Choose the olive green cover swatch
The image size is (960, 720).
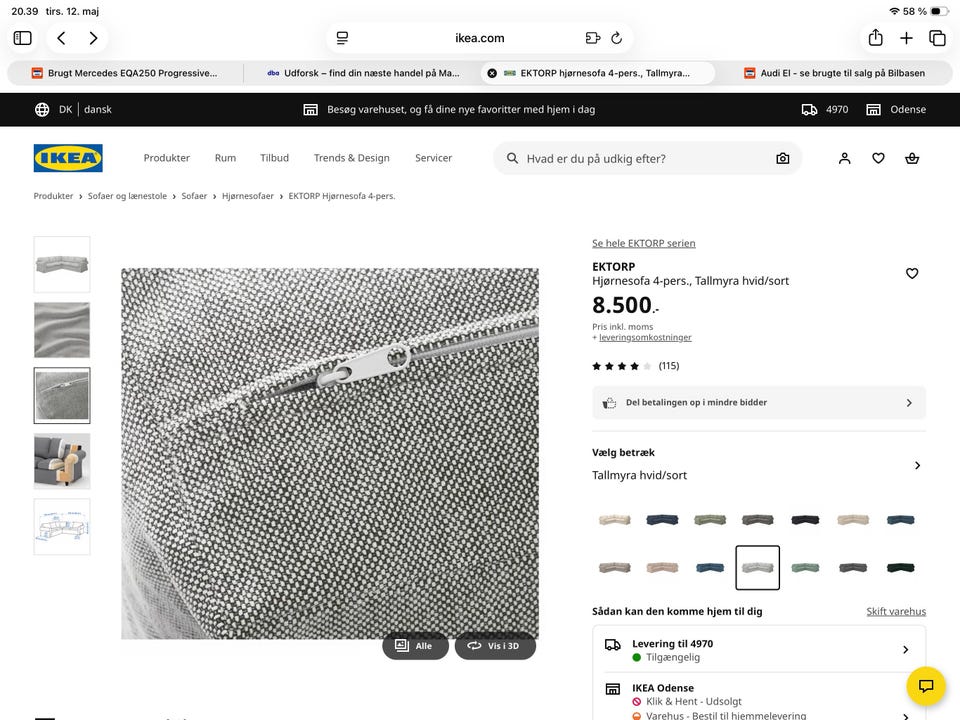click(710, 520)
